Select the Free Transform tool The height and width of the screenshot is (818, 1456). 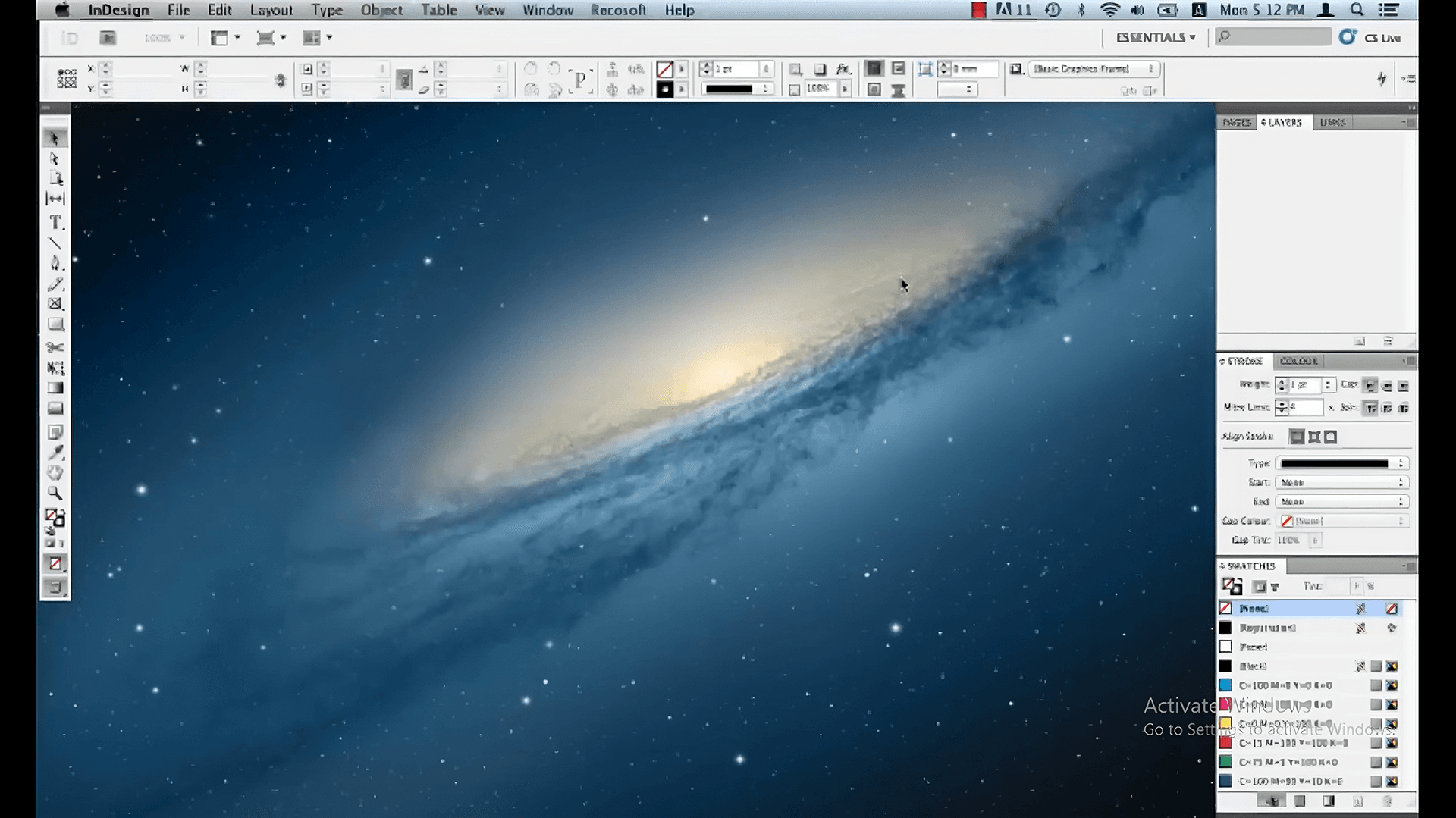coord(55,368)
